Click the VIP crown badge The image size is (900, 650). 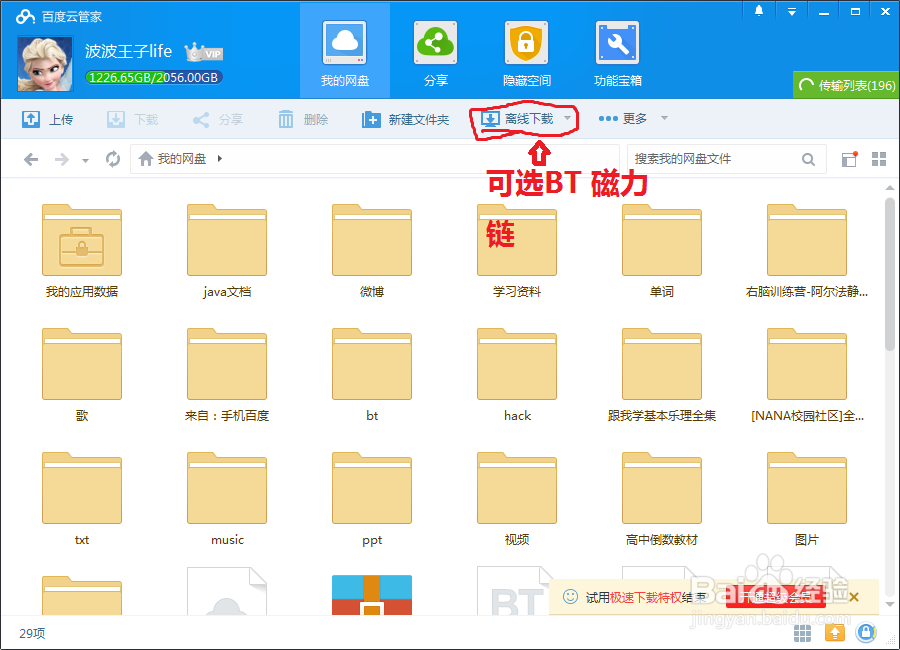pyautogui.click(x=204, y=52)
